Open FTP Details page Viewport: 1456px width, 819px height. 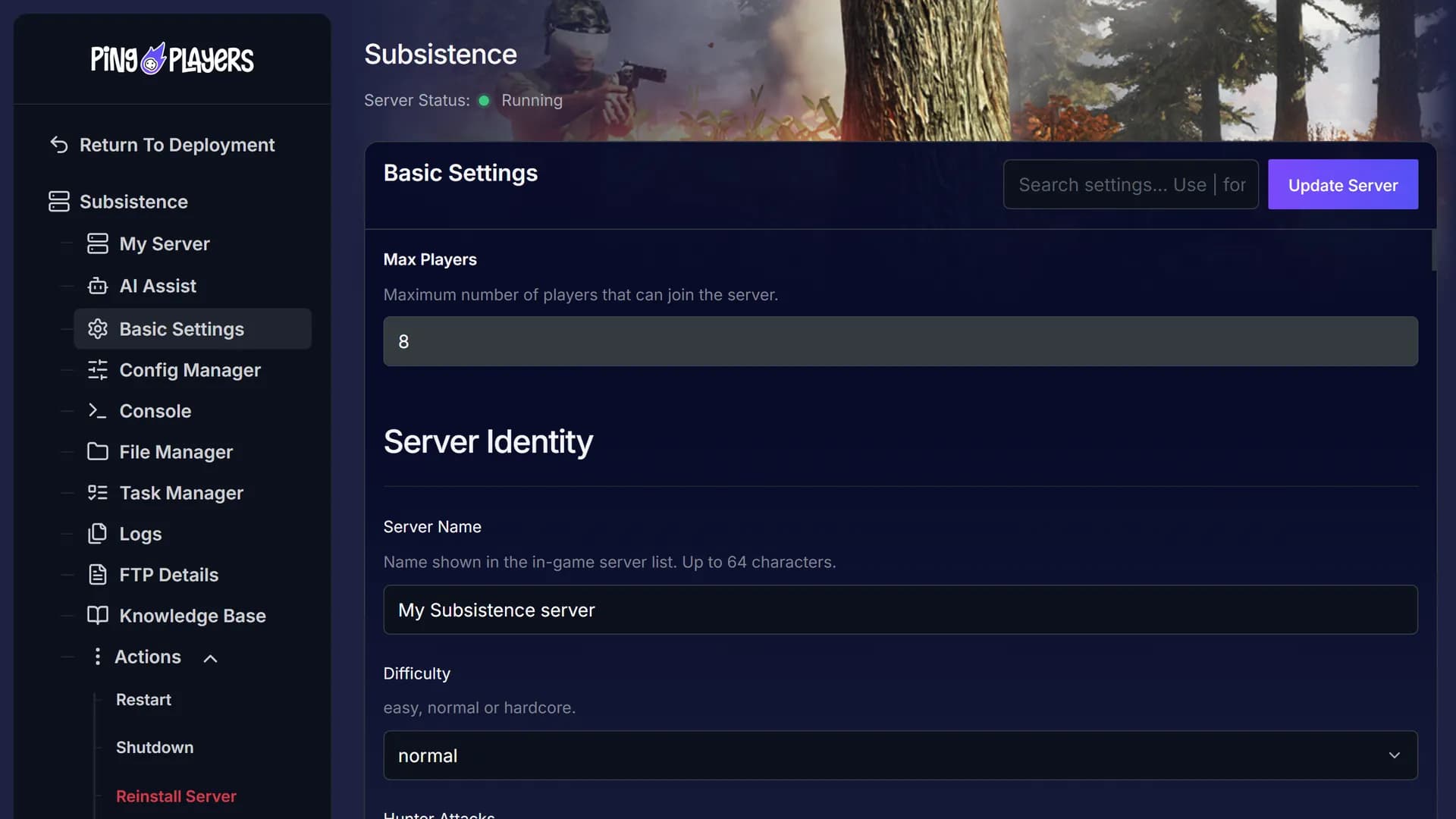tap(168, 574)
